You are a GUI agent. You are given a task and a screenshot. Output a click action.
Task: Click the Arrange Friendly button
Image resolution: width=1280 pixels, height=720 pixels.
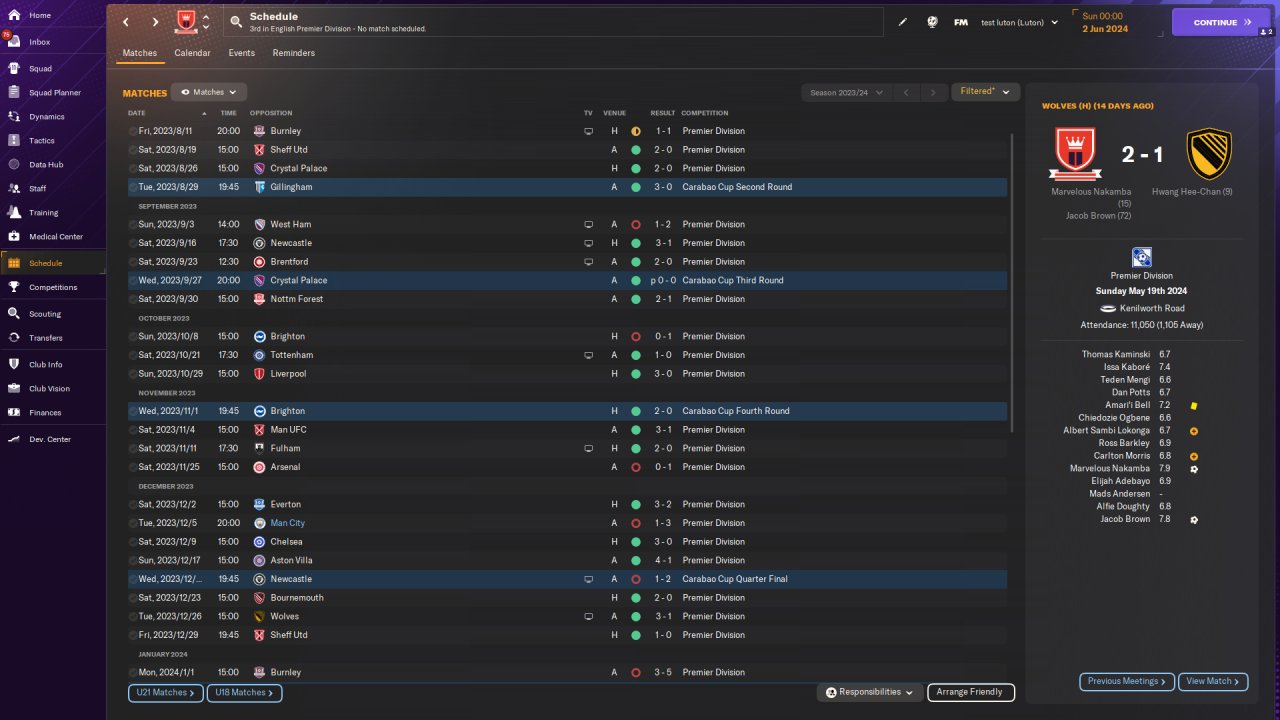coord(970,692)
